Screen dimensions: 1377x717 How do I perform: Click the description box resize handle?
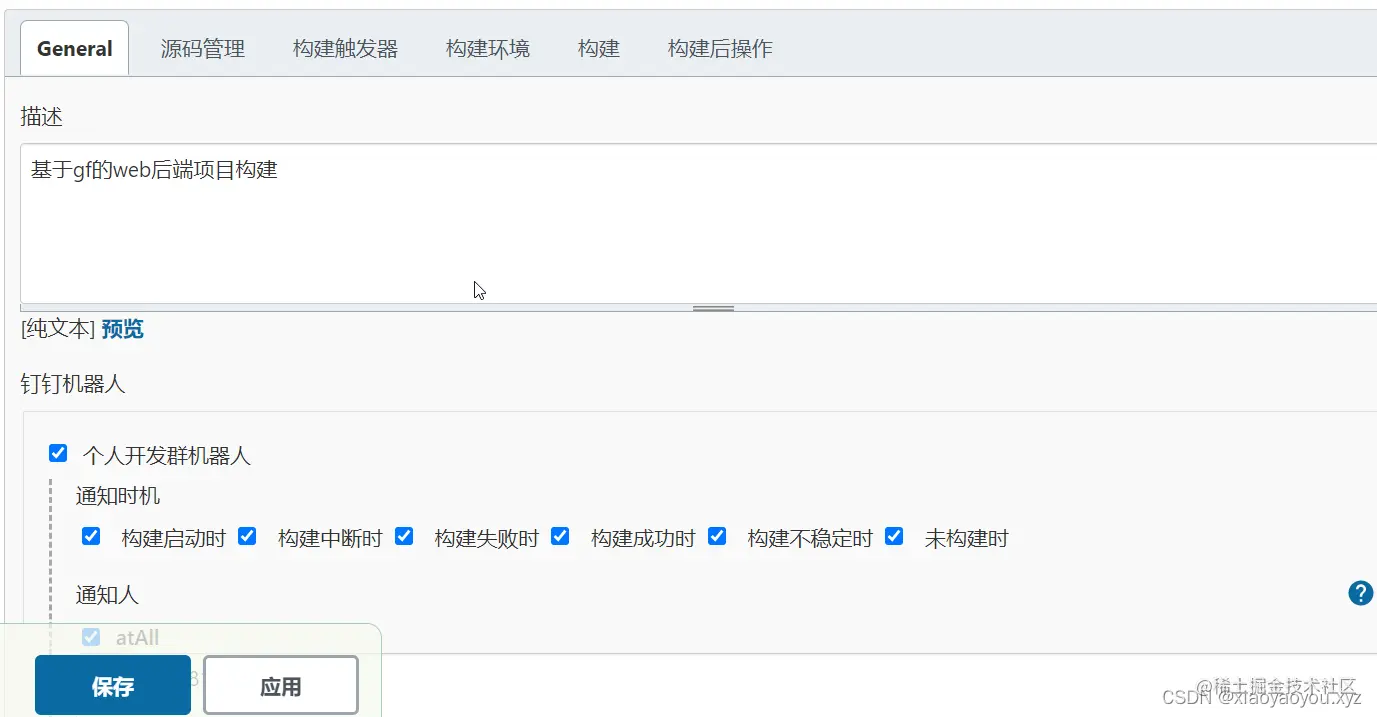click(714, 308)
